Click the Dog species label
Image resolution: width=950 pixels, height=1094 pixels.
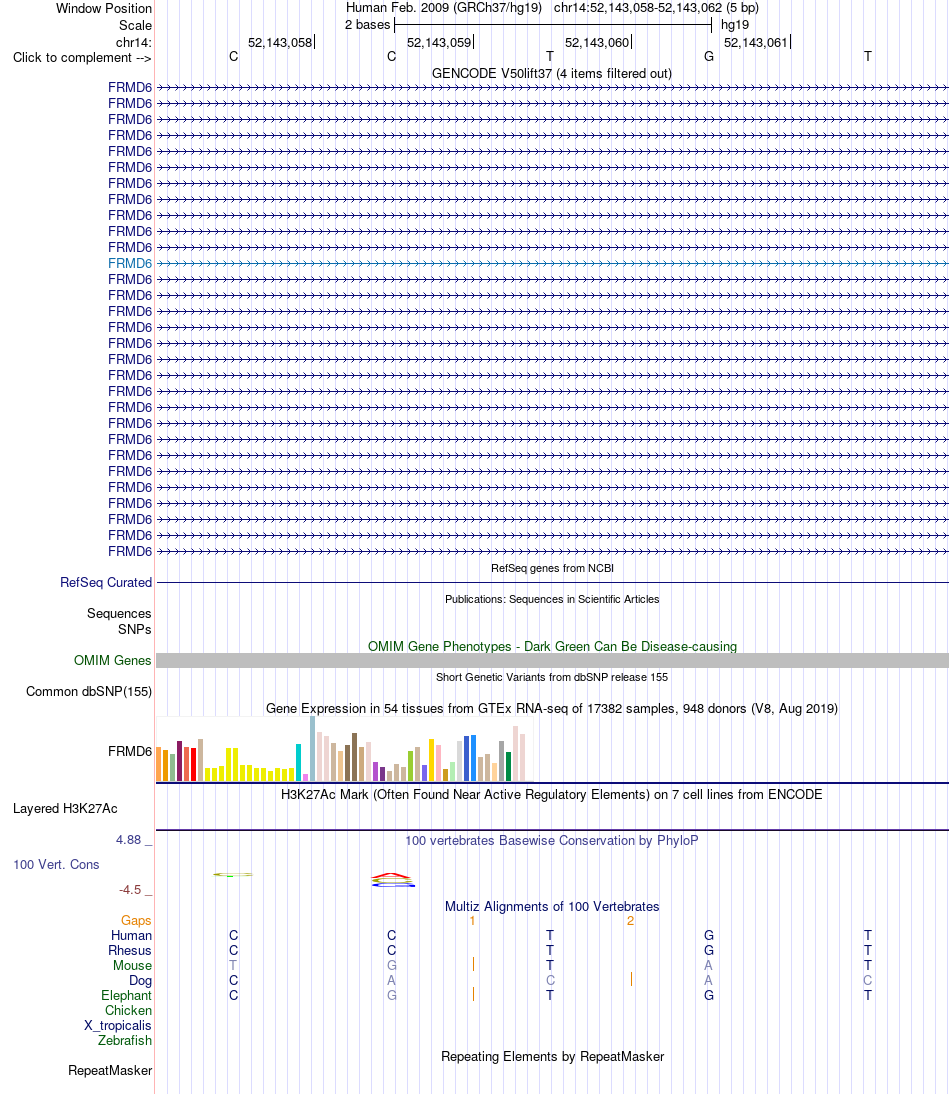140,980
